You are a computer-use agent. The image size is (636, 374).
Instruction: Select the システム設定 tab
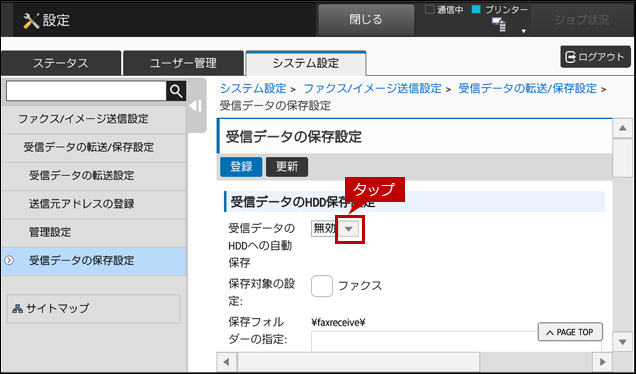click(x=306, y=63)
